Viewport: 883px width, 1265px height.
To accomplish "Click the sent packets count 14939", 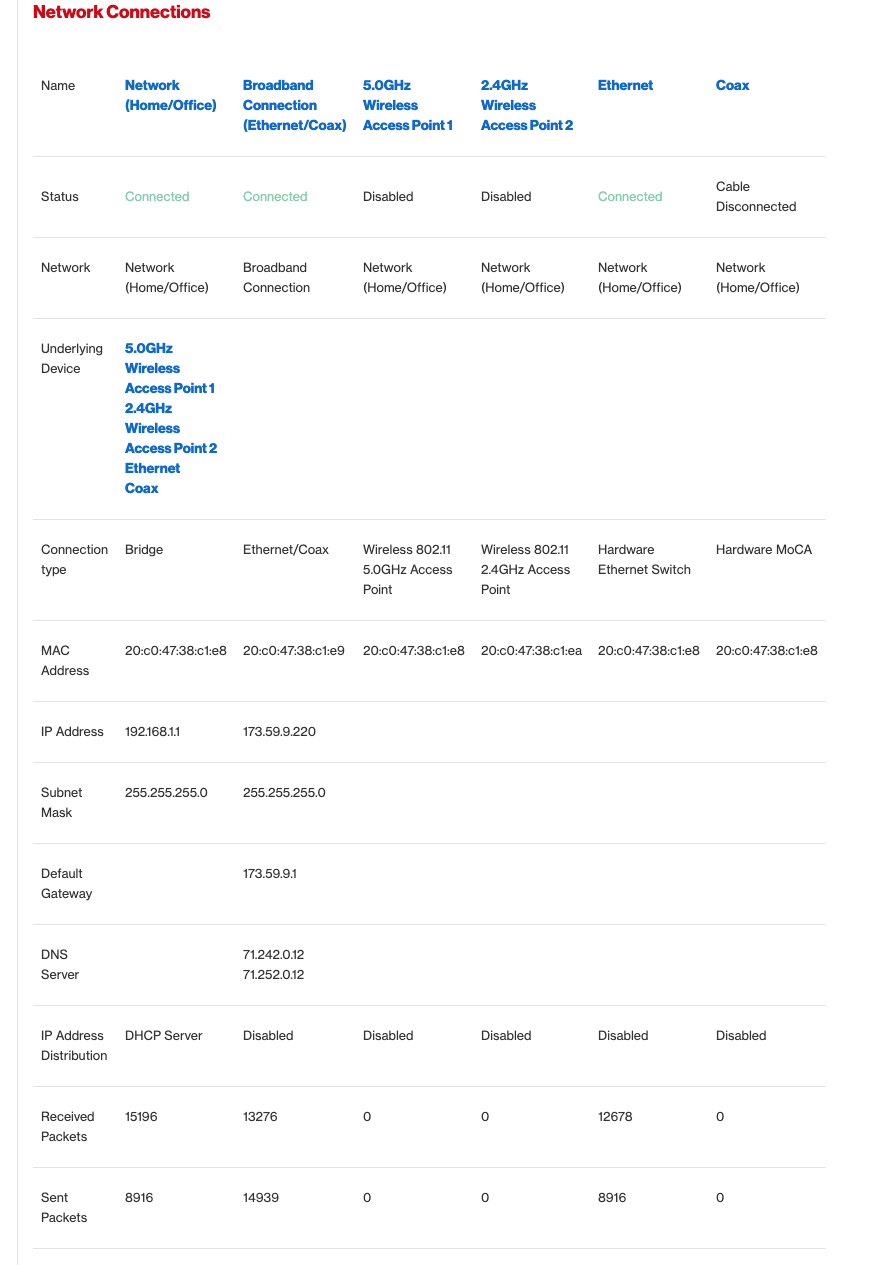I will point(260,1198).
